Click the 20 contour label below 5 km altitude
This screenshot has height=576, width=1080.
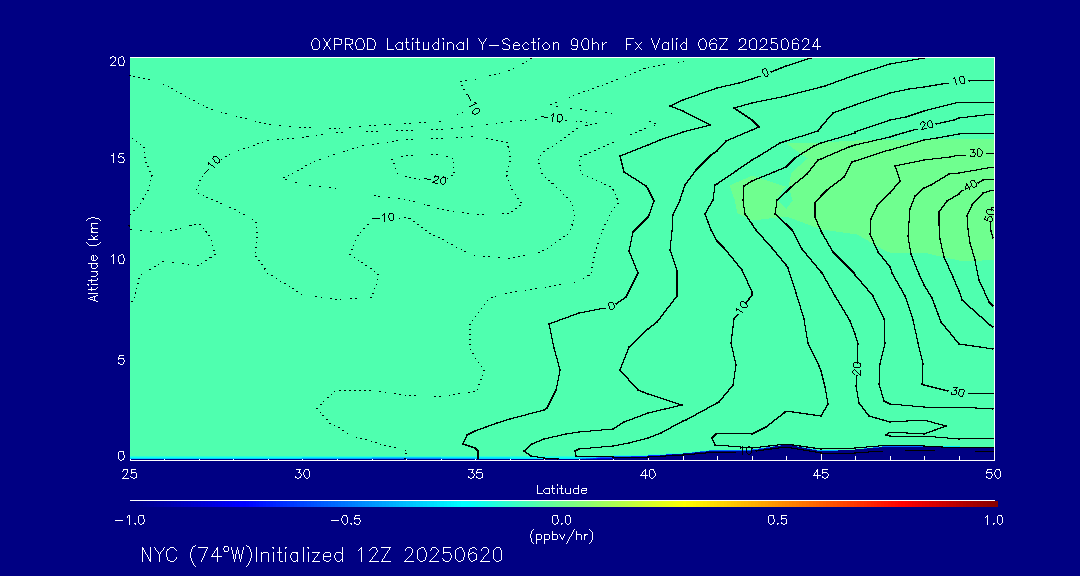(858, 368)
